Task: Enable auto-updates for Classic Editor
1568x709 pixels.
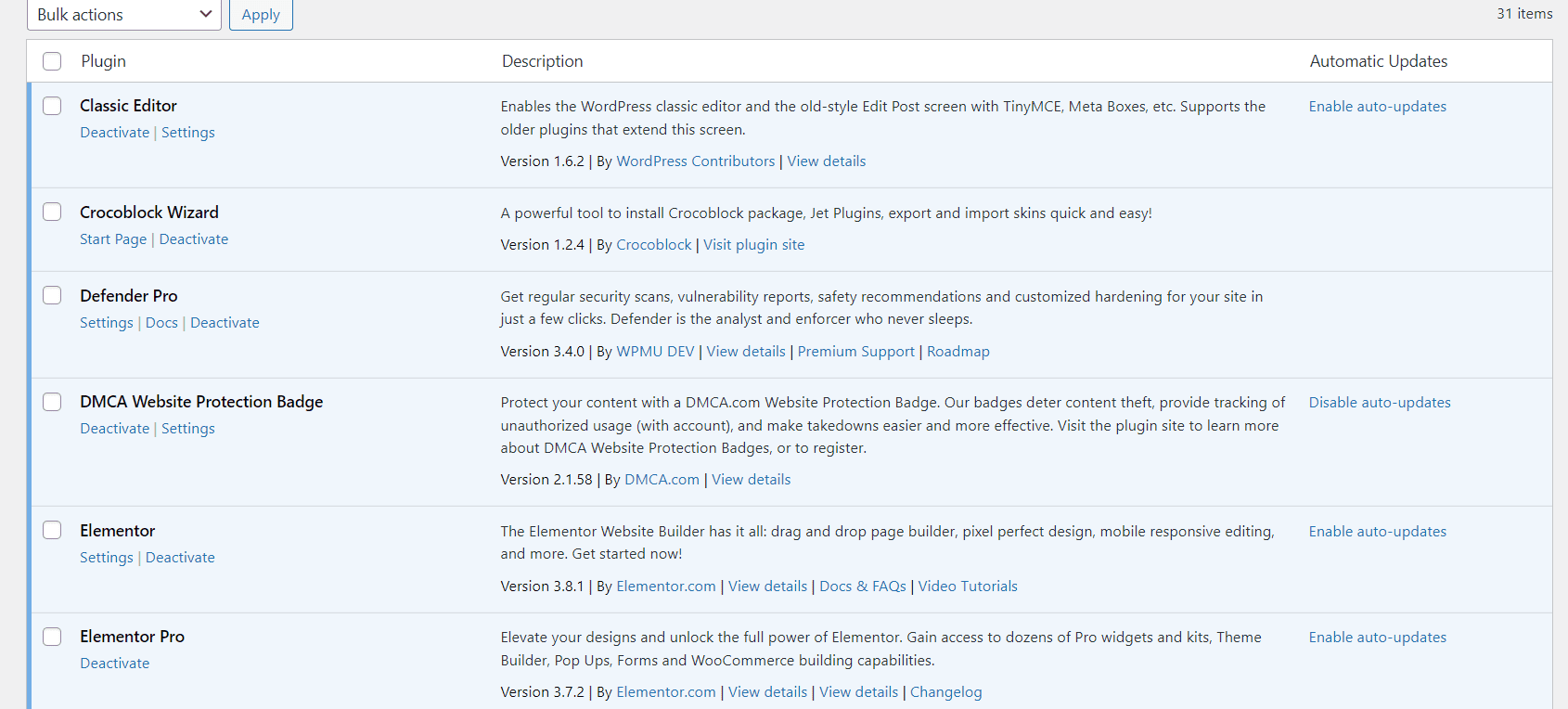Action: tap(1377, 107)
